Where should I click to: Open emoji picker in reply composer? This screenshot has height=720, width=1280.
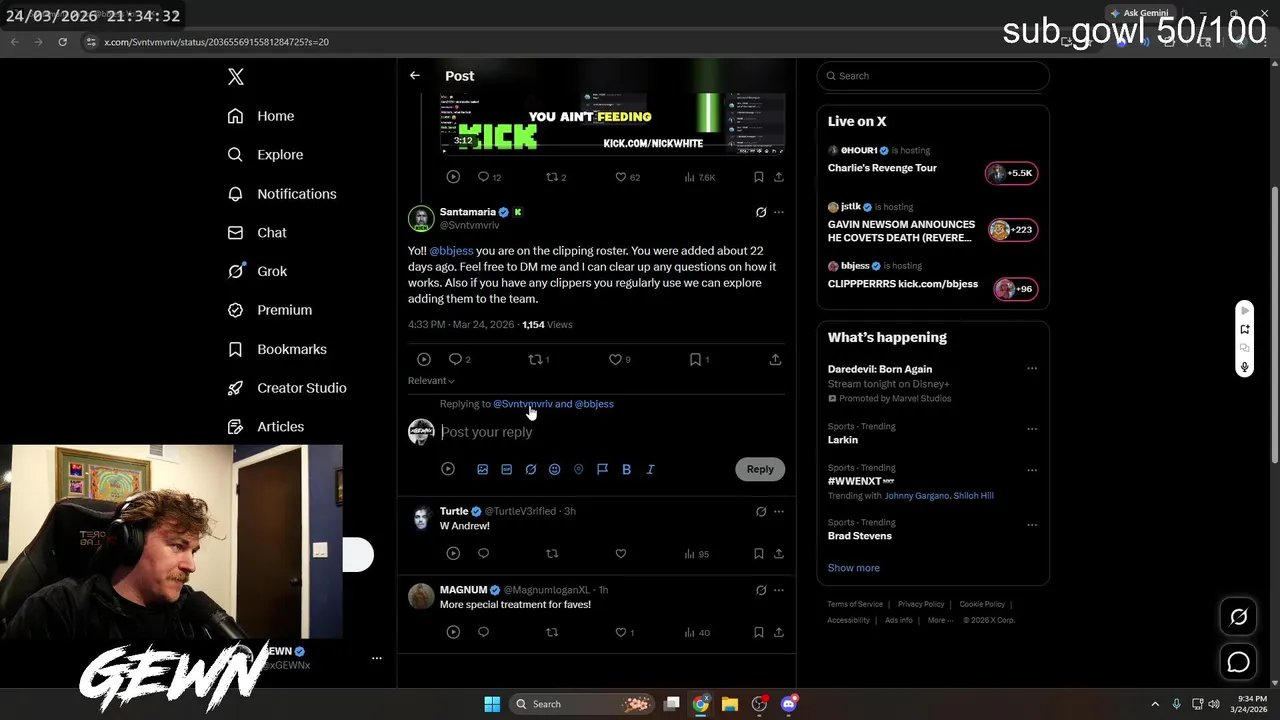[x=554, y=469]
